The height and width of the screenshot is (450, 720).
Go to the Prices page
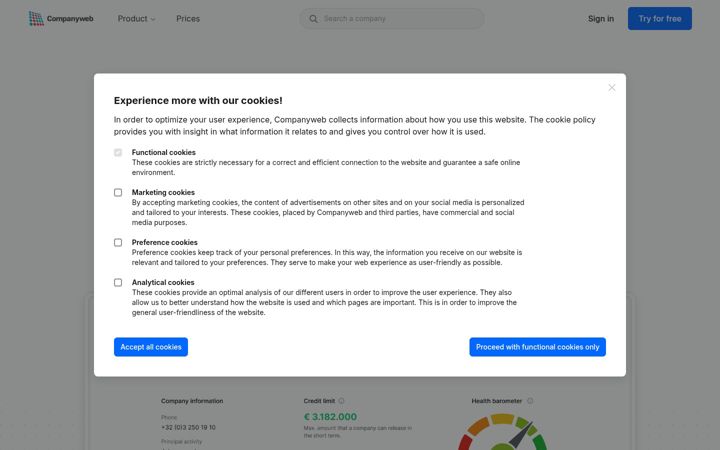188,19
